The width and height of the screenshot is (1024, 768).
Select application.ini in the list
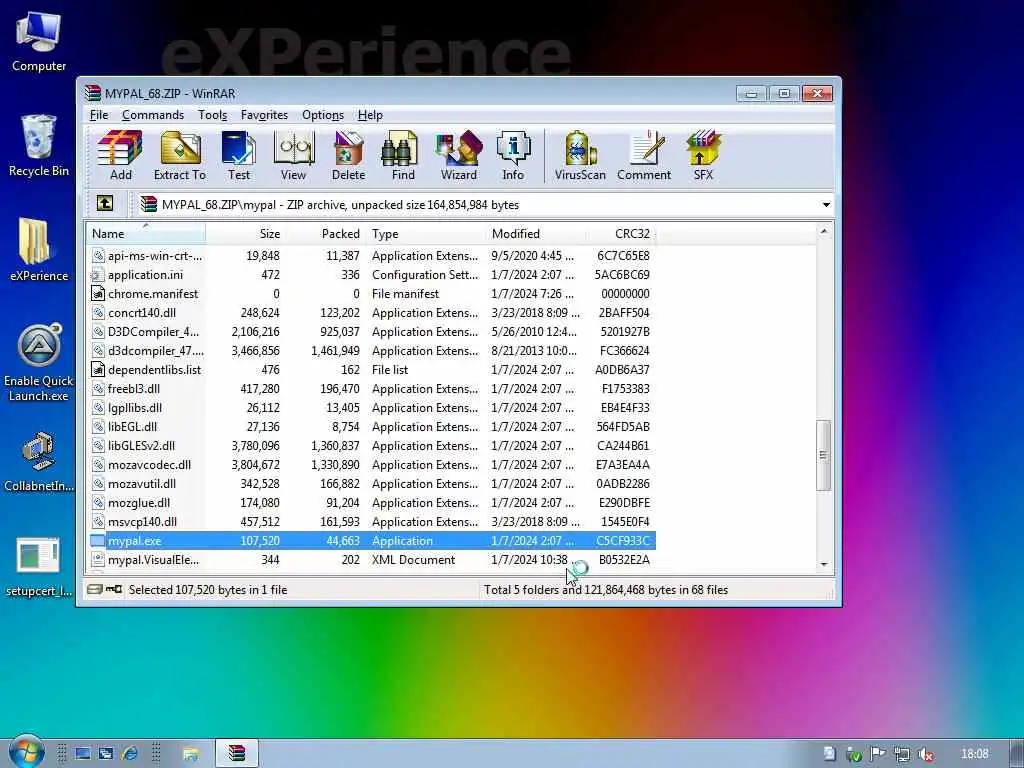pos(371,275)
